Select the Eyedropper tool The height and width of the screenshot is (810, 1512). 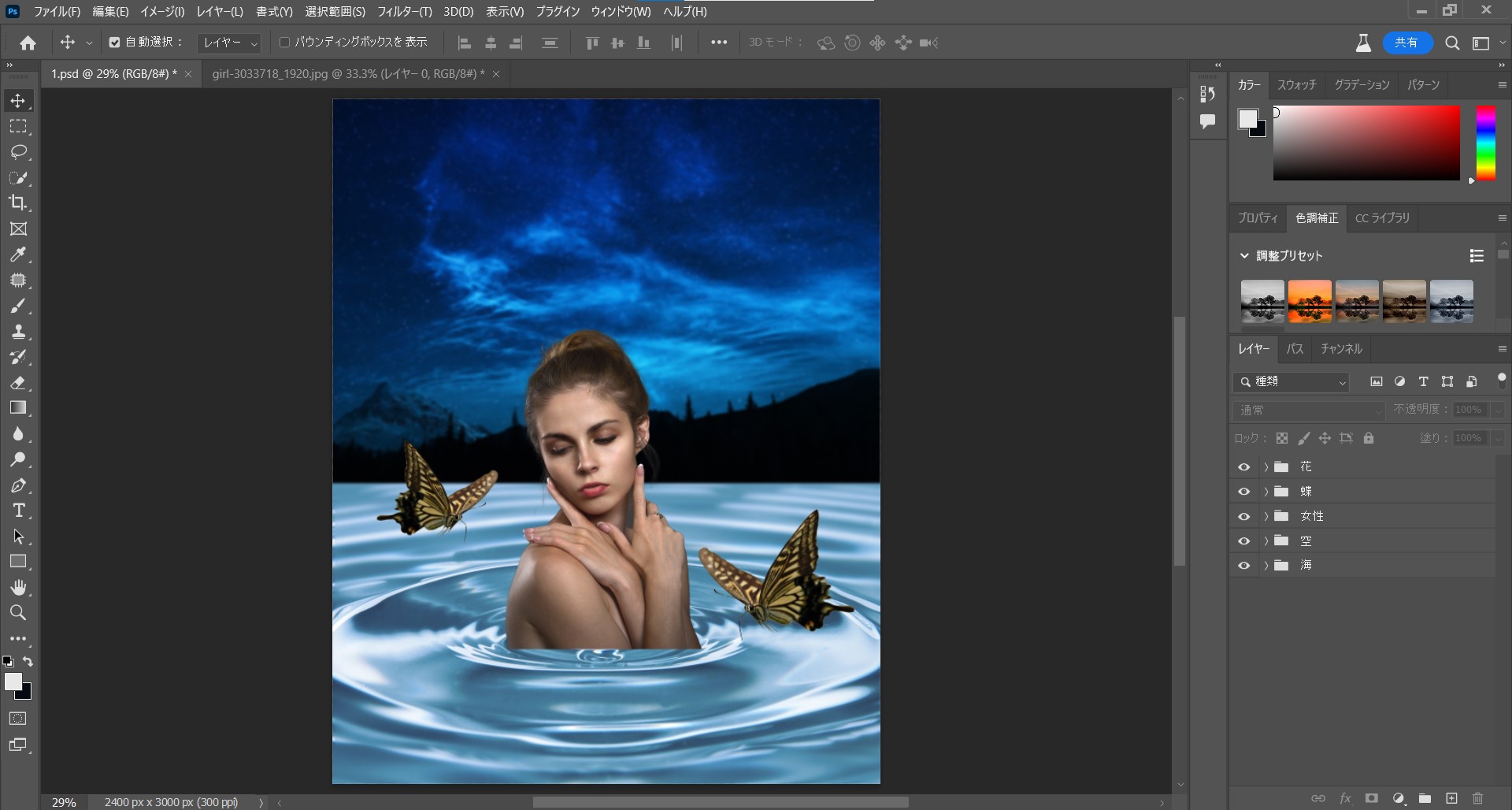(18, 255)
